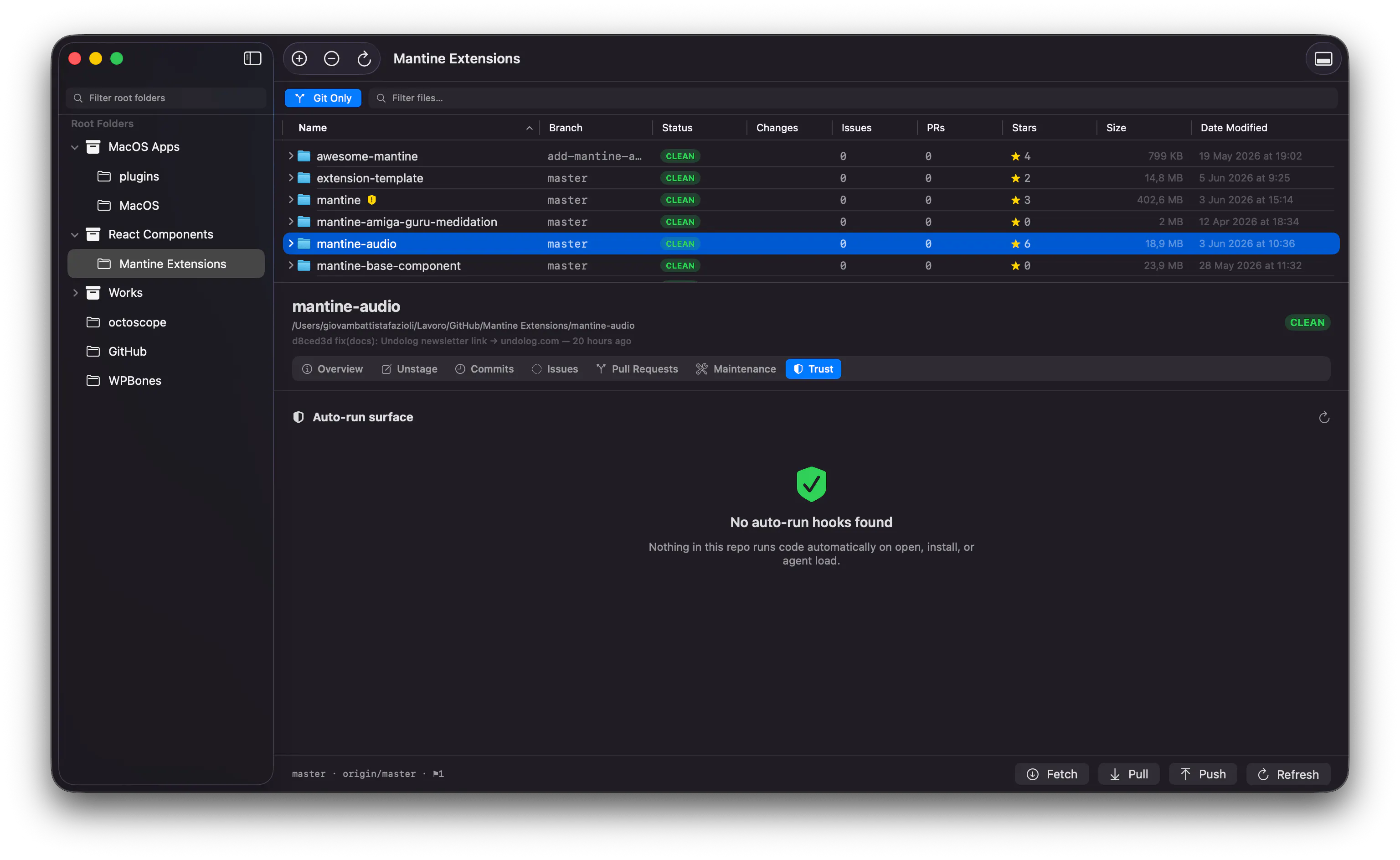Toggle the Git Only filter
The height and width of the screenshot is (860, 1400).
click(323, 98)
